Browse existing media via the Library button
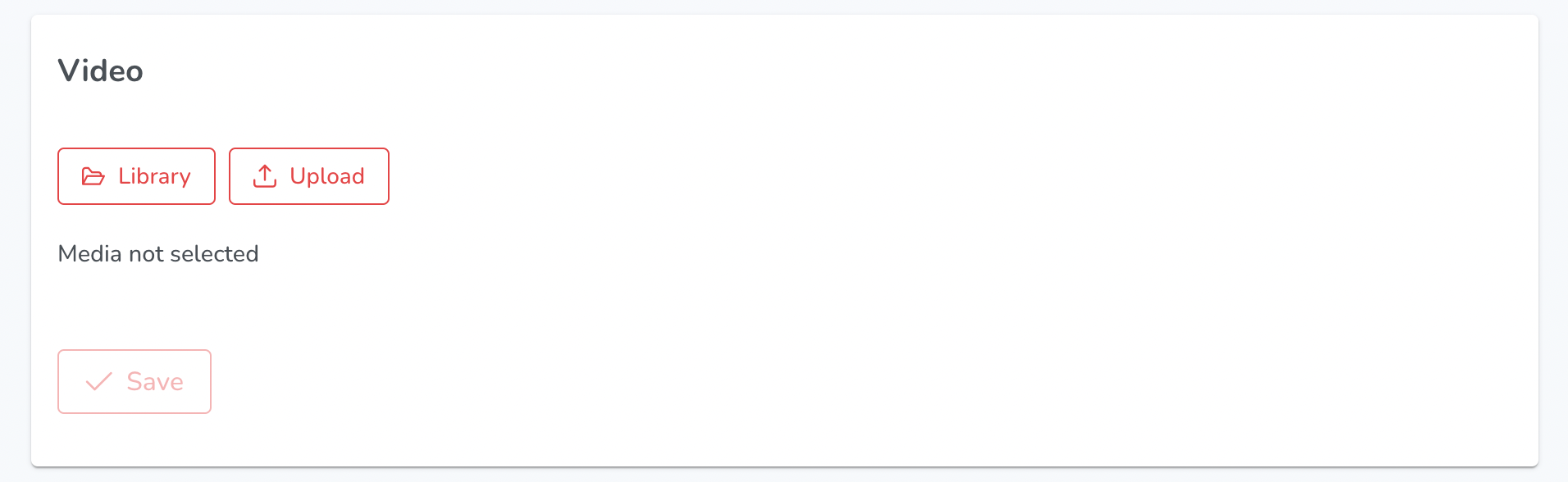Screen dimensions: 1568x482 136,176
